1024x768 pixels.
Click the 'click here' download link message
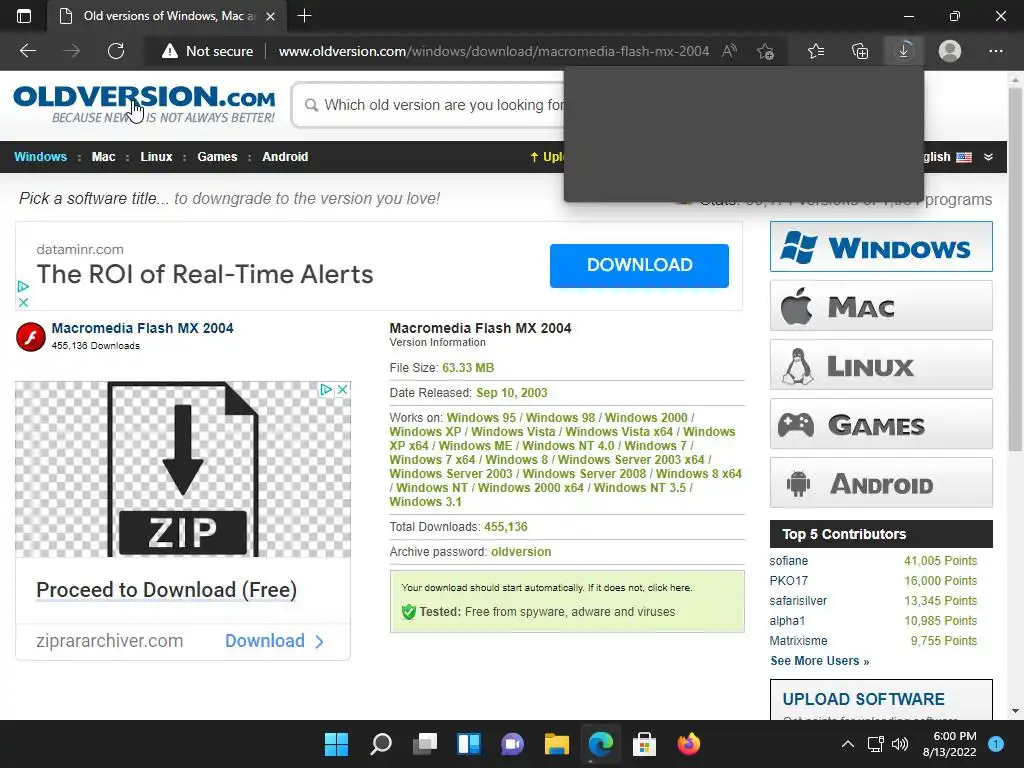669,588
